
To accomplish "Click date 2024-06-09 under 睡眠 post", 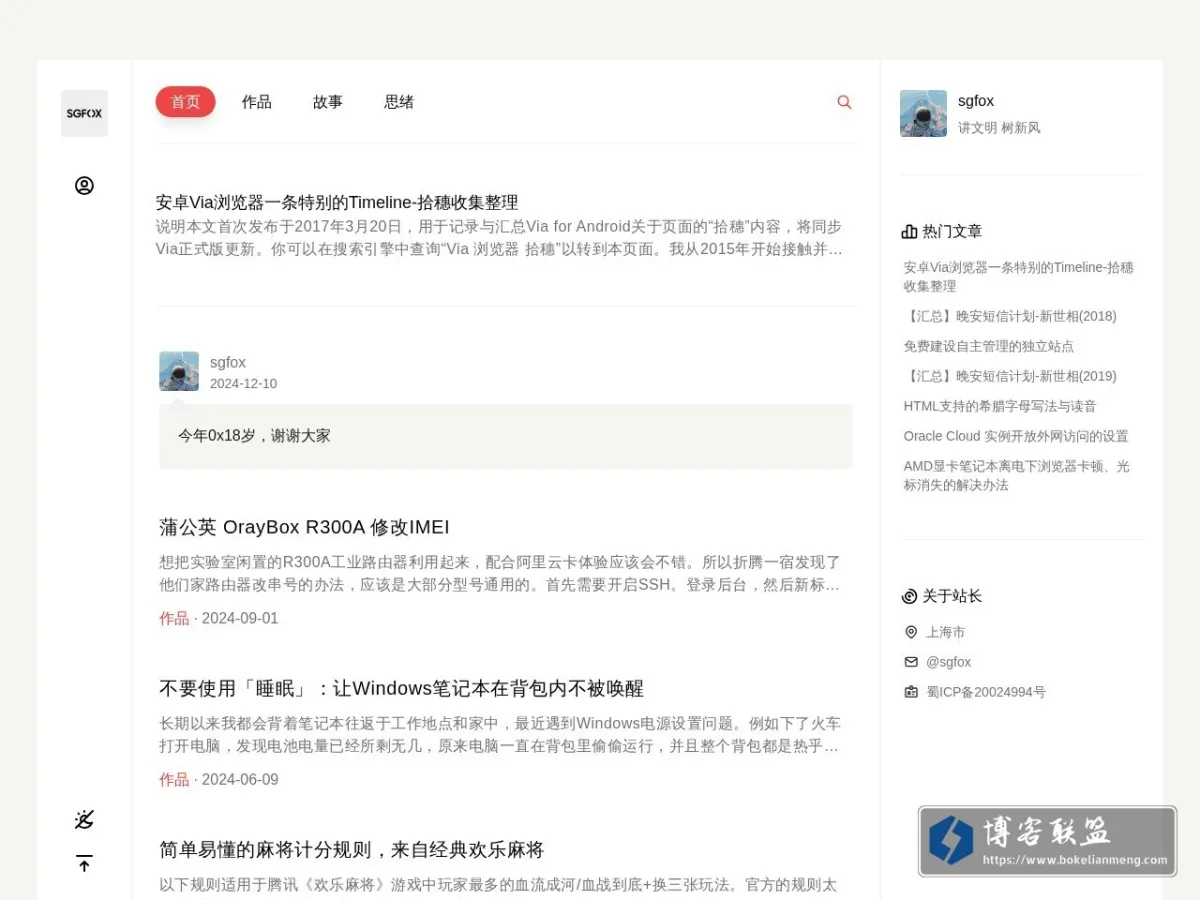I will [240, 779].
